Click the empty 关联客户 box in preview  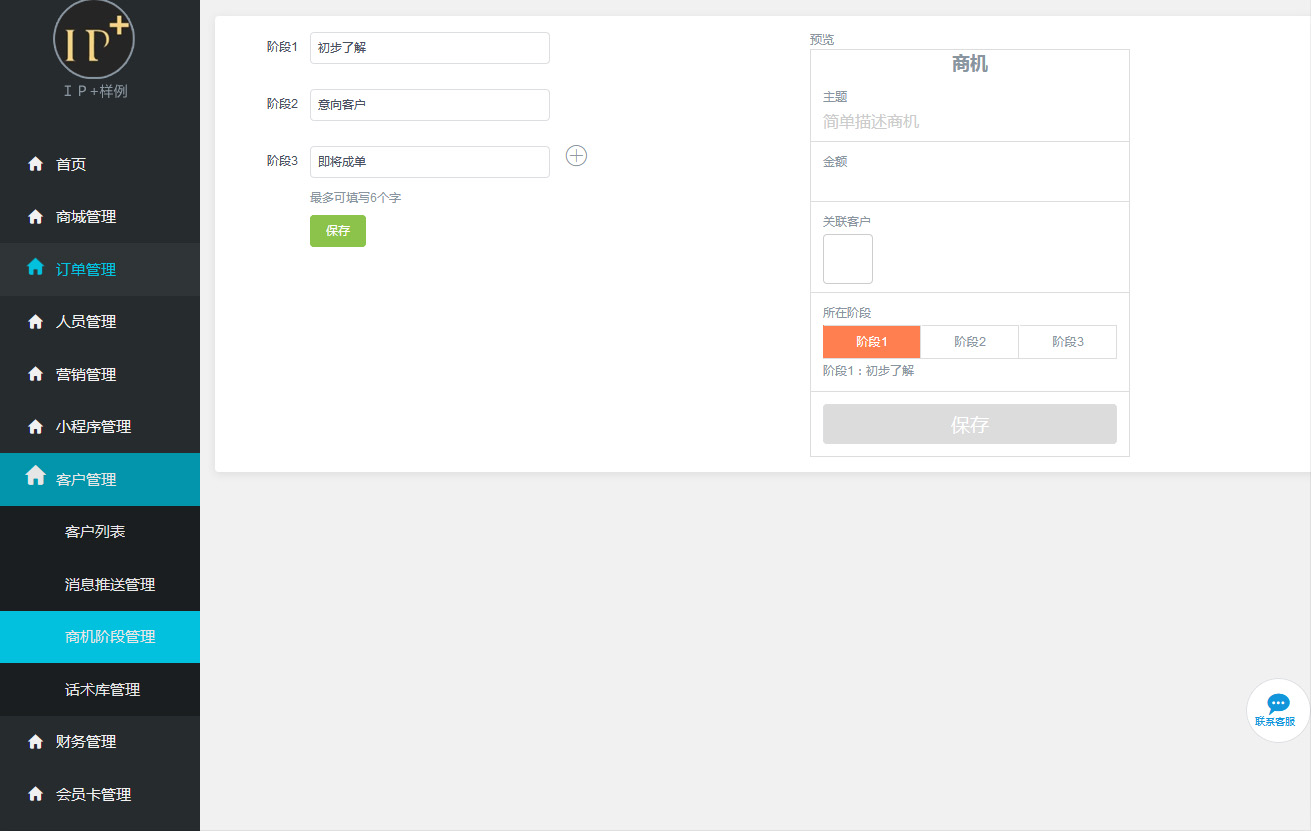847,259
